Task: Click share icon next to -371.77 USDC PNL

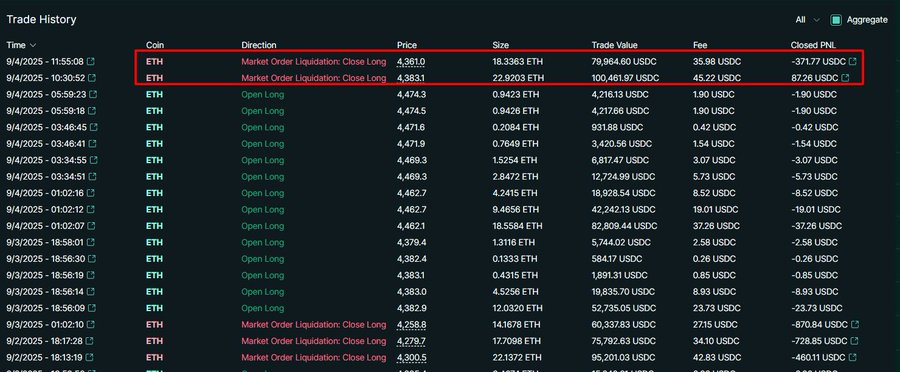Action: pyautogui.click(x=853, y=61)
